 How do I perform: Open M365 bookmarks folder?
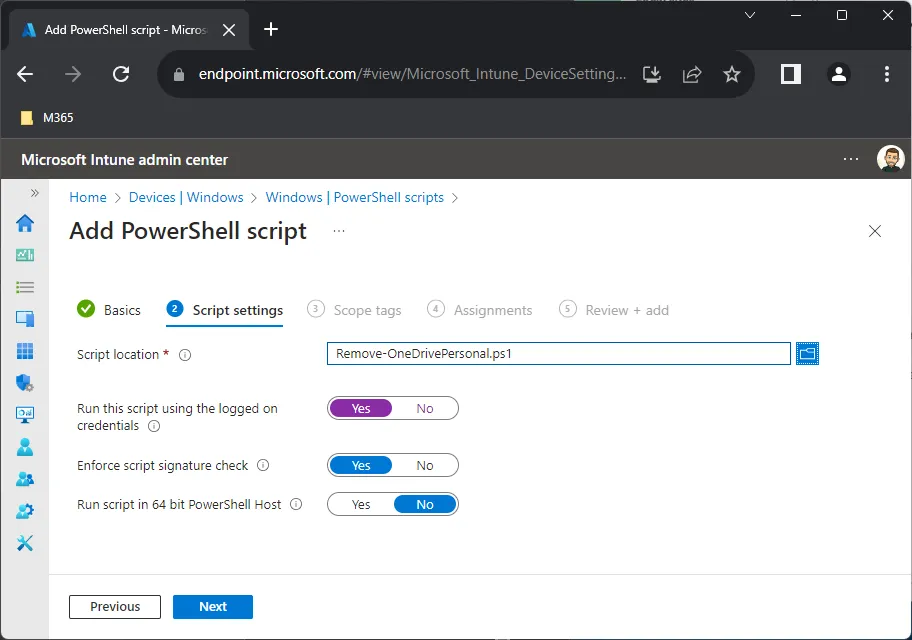(47, 118)
